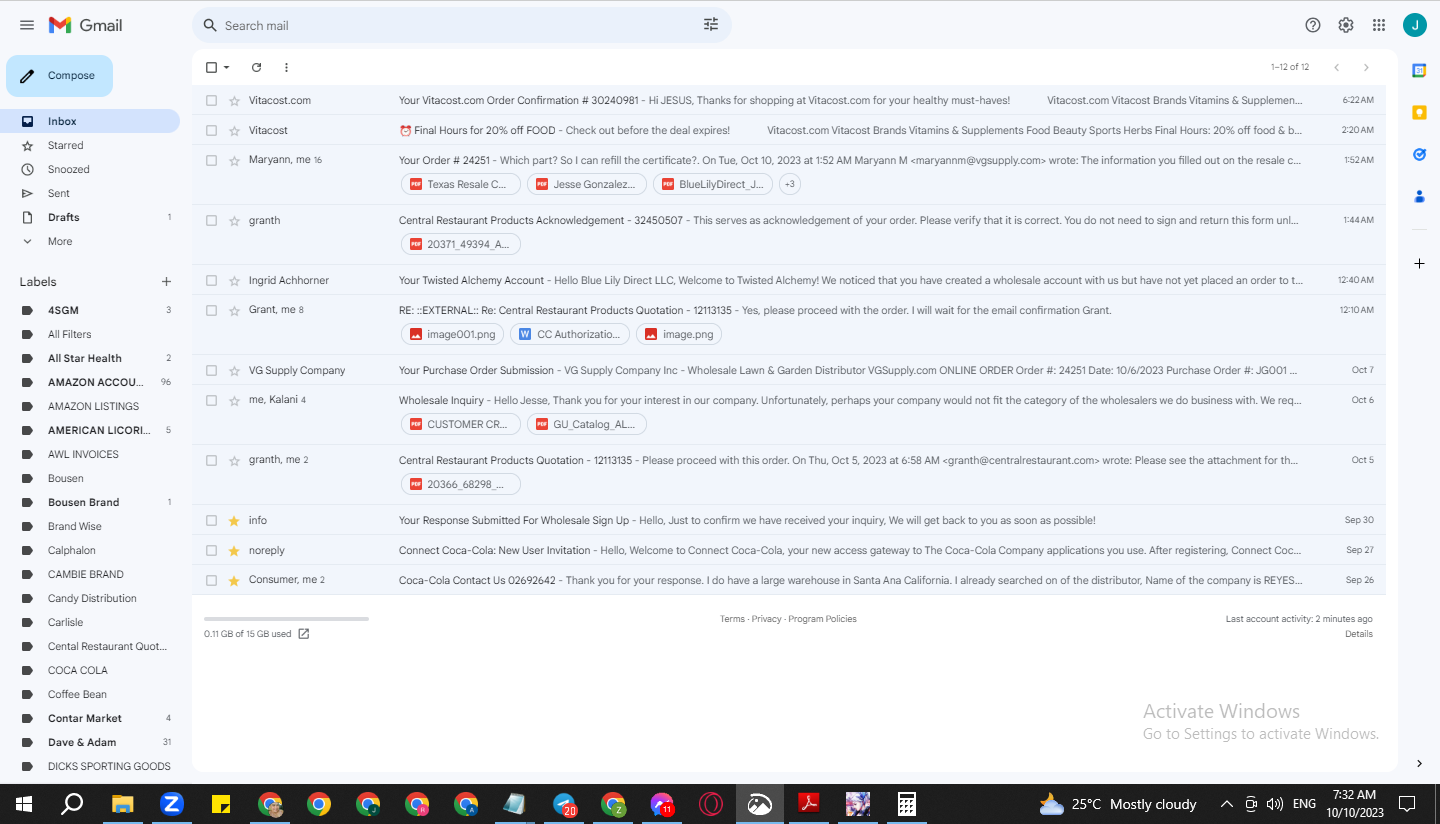The width and height of the screenshot is (1440, 824).
Task: Refresh the inbox
Action: pos(256,67)
